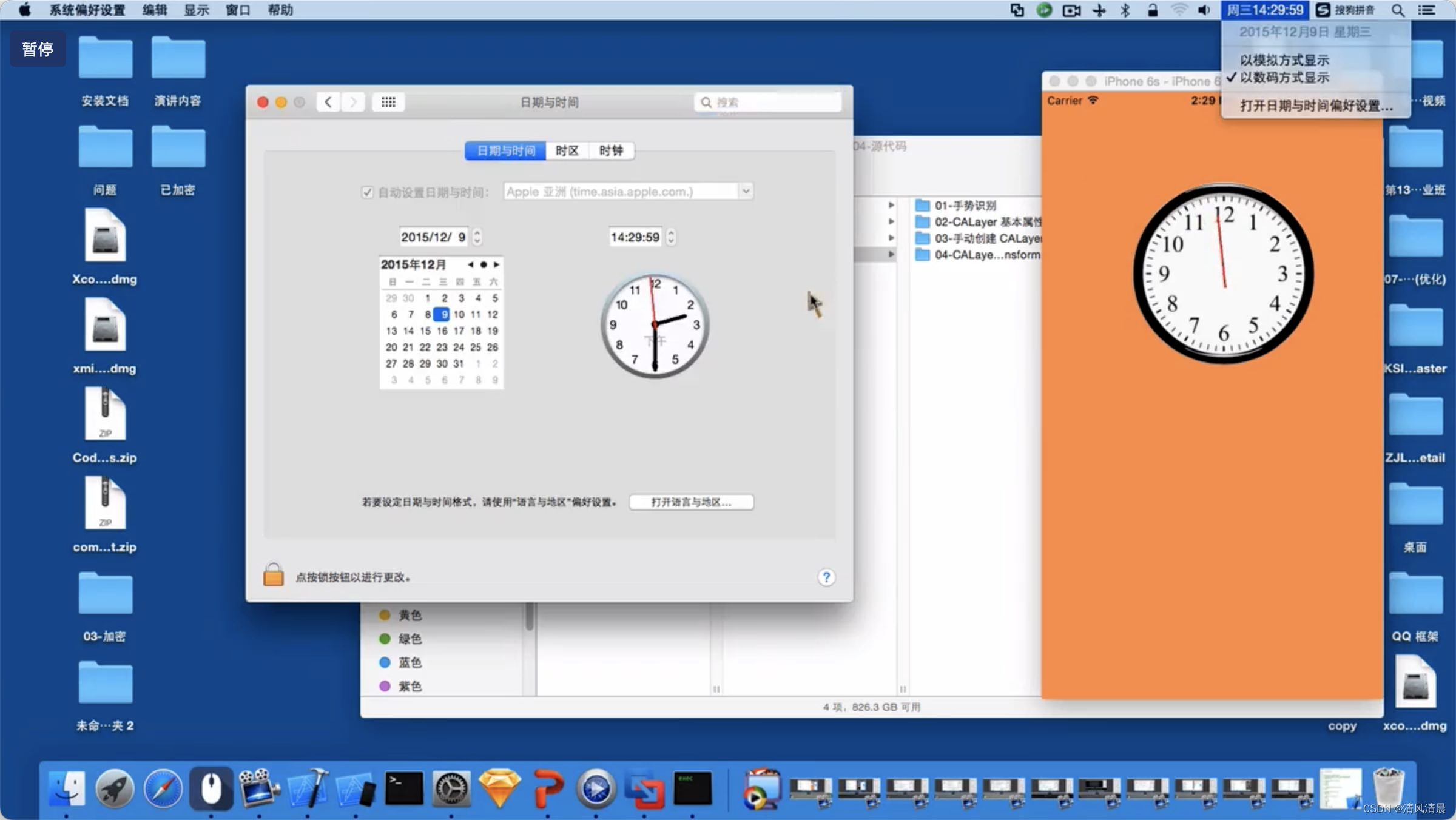1456x820 pixels.
Task: Select 以模拟方式显示 in clock menu
Action: click(1284, 60)
